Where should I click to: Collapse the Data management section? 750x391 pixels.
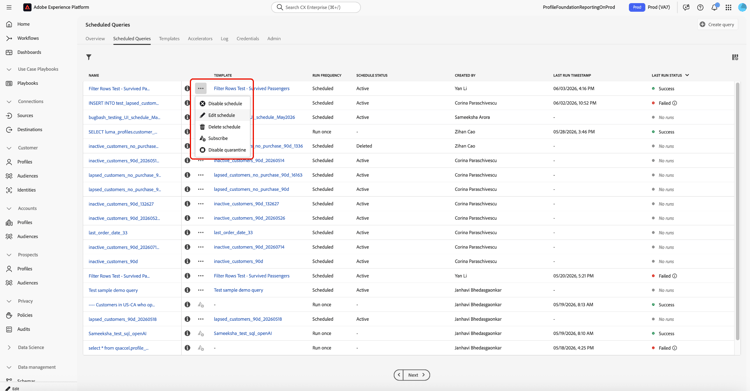[x=9, y=368]
